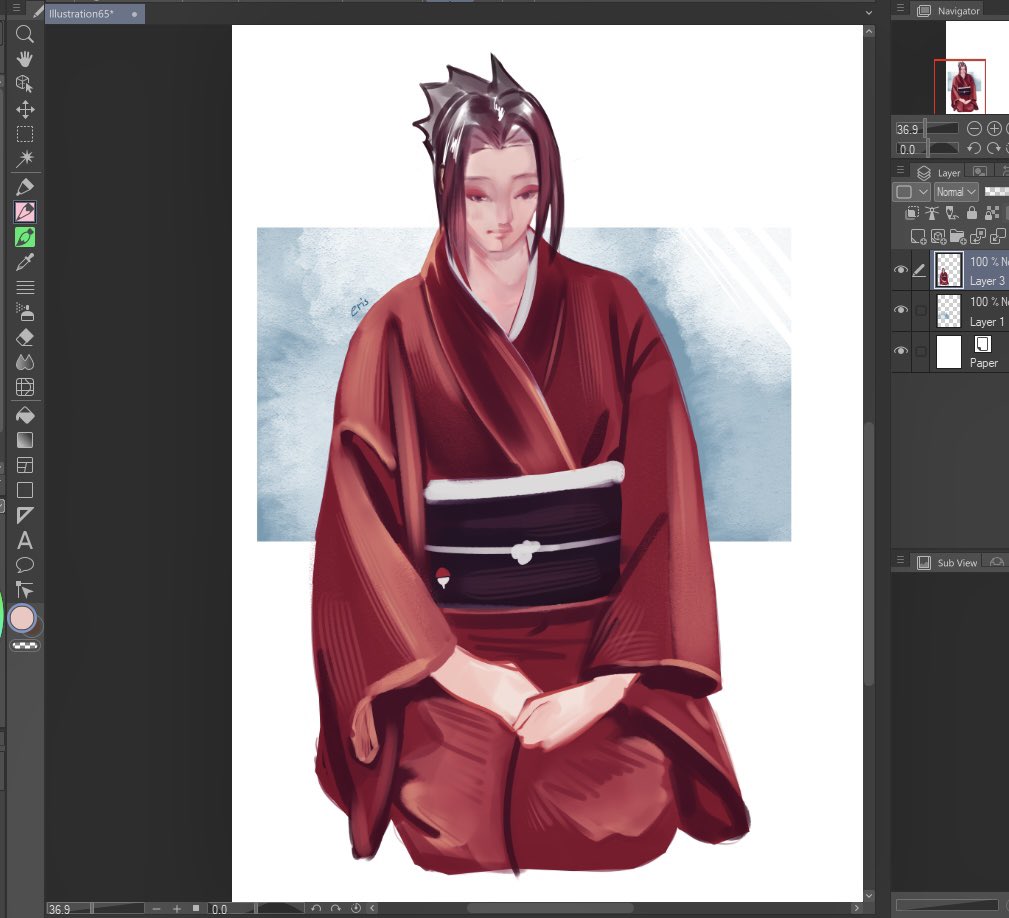1009x918 pixels.
Task: Open the layer palette color dropdown
Action: click(x=912, y=192)
